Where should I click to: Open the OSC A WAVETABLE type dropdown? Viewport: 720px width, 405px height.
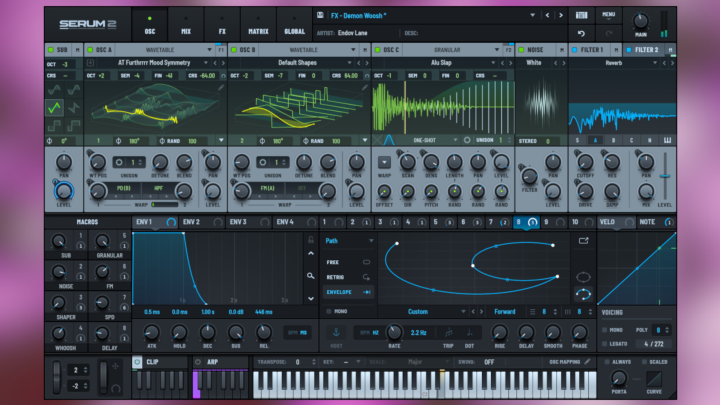[209, 50]
